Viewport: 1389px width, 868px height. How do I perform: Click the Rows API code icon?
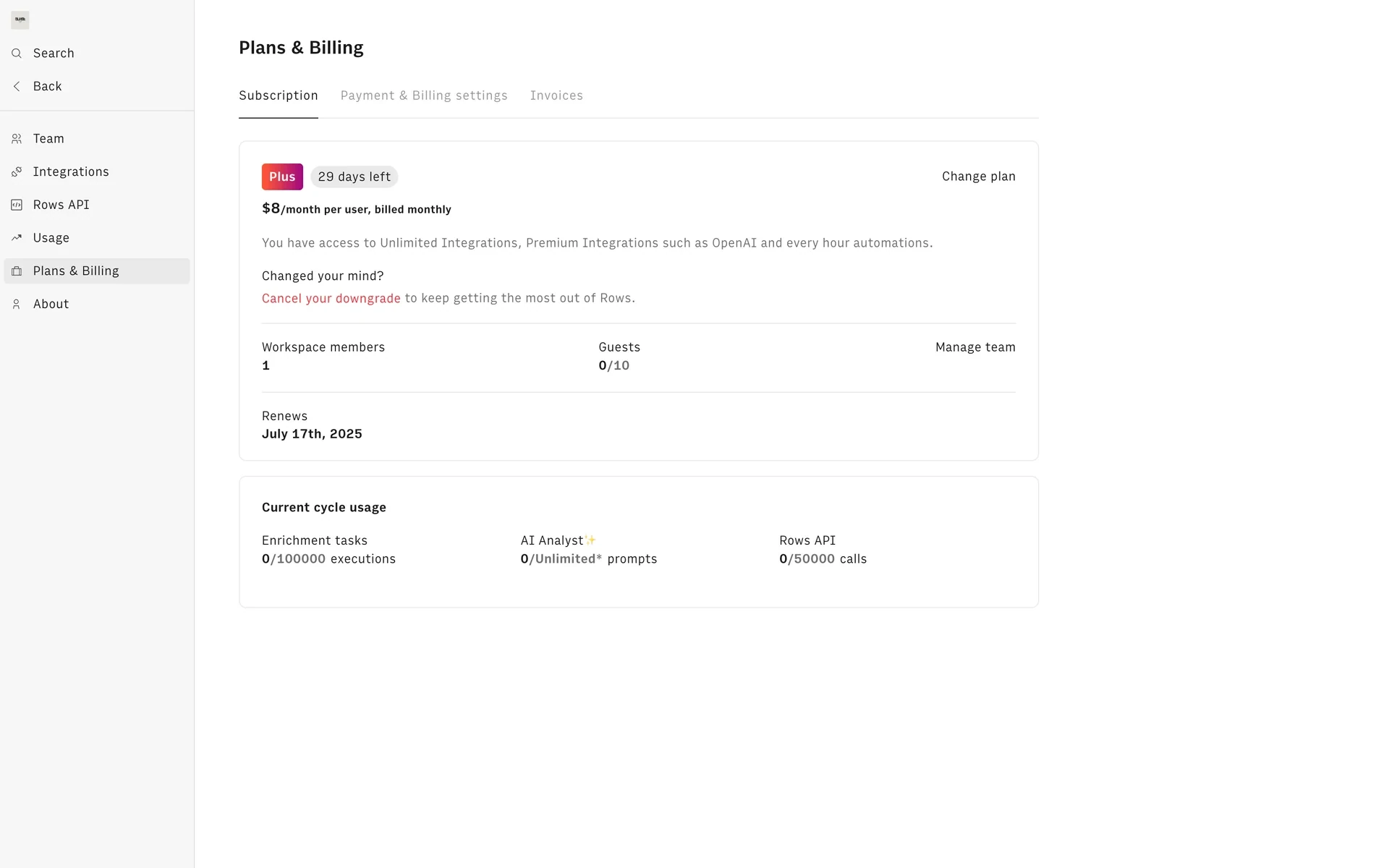point(17,205)
